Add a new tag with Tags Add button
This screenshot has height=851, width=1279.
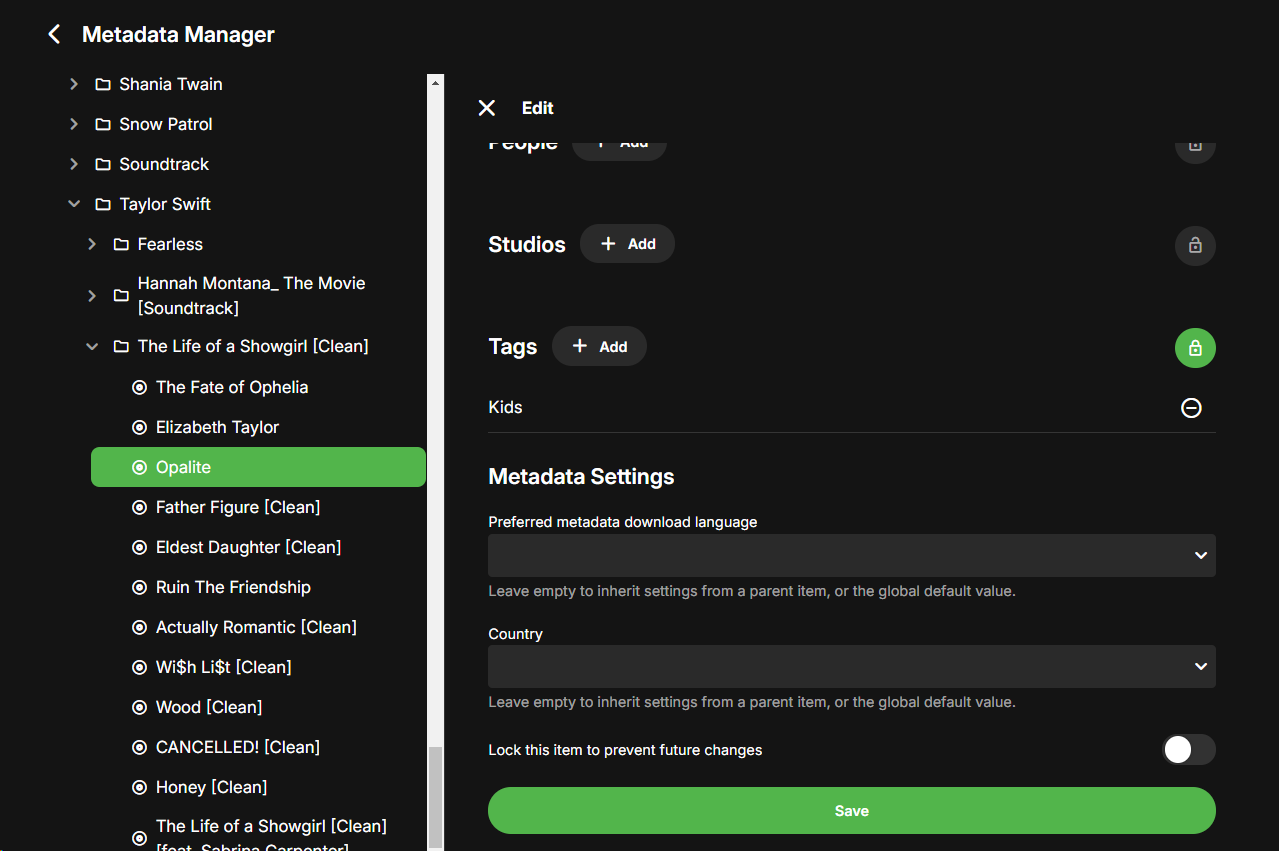[x=599, y=346]
